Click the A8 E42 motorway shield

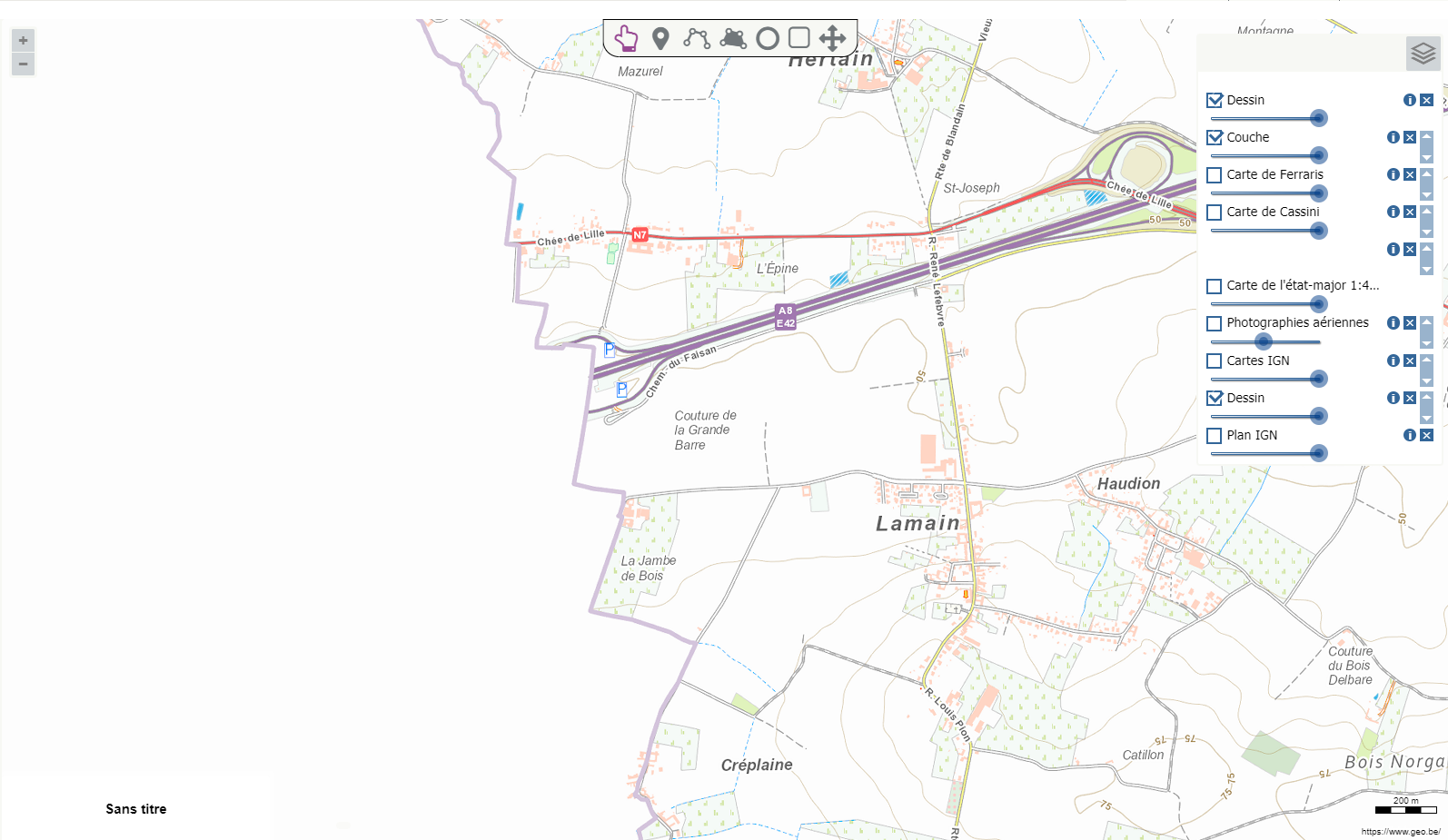[785, 316]
